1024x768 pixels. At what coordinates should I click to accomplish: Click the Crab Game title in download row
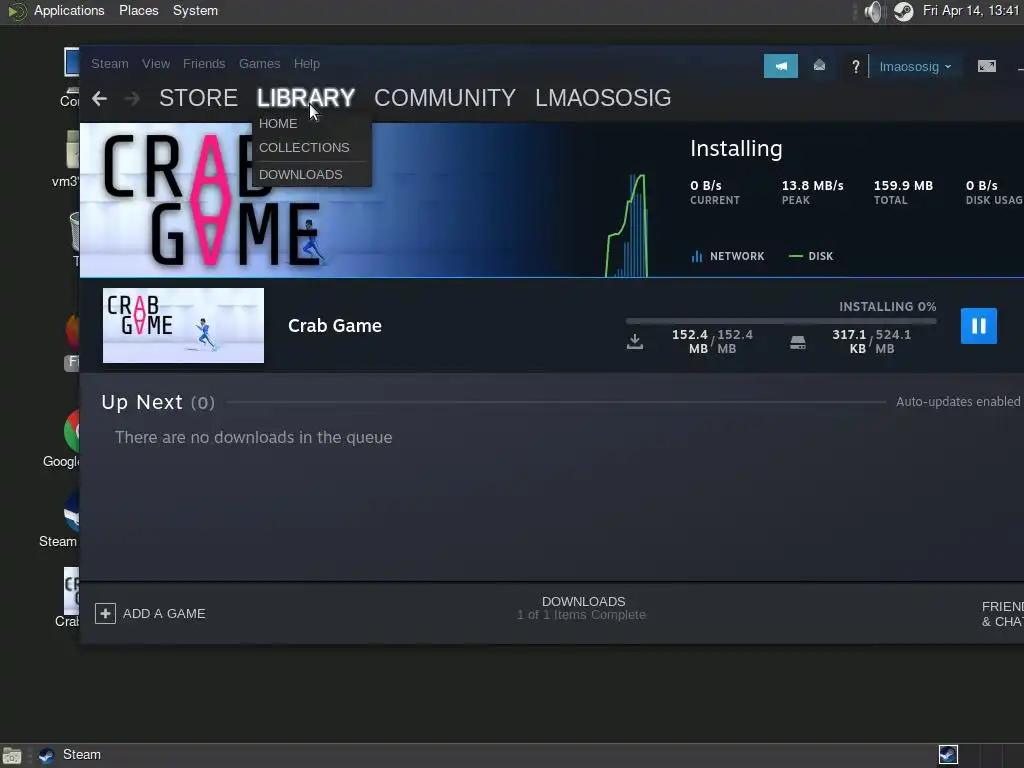pyautogui.click(x=334, y=325)
